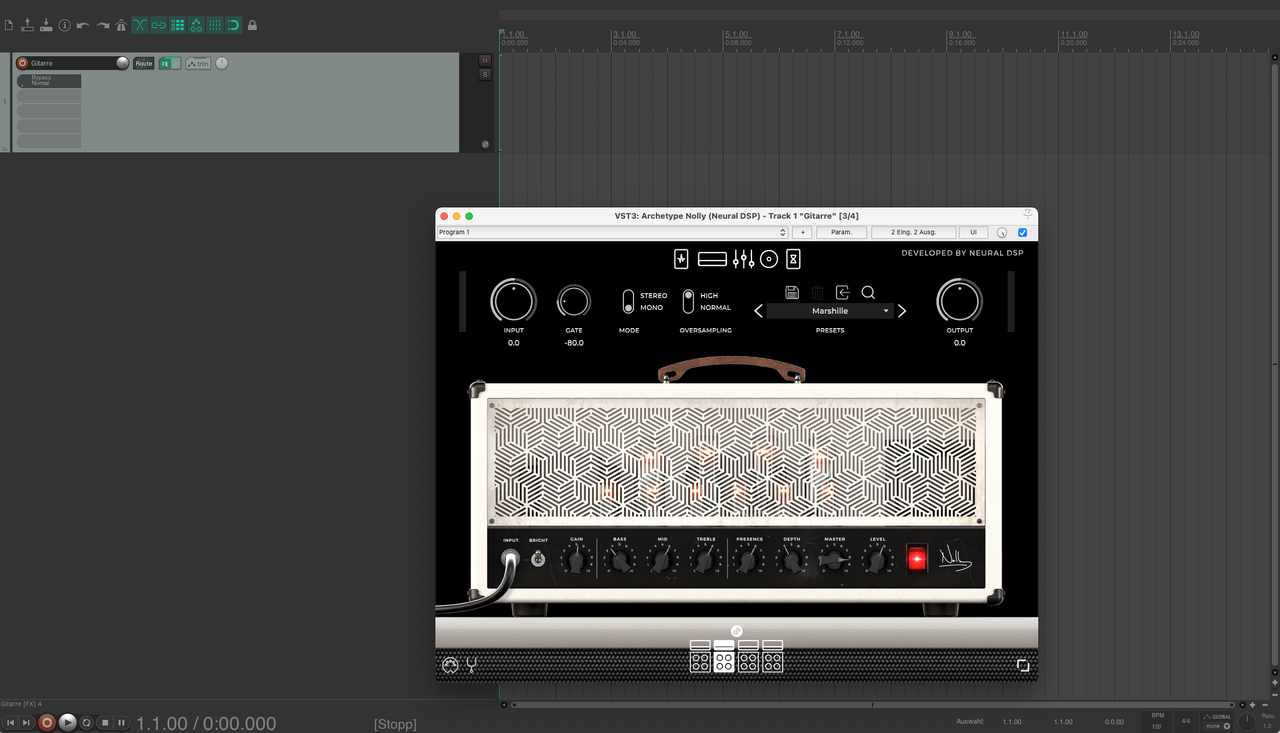Toggle the red amp power switch
The image size is (1280, 733).
coord(917,559)
